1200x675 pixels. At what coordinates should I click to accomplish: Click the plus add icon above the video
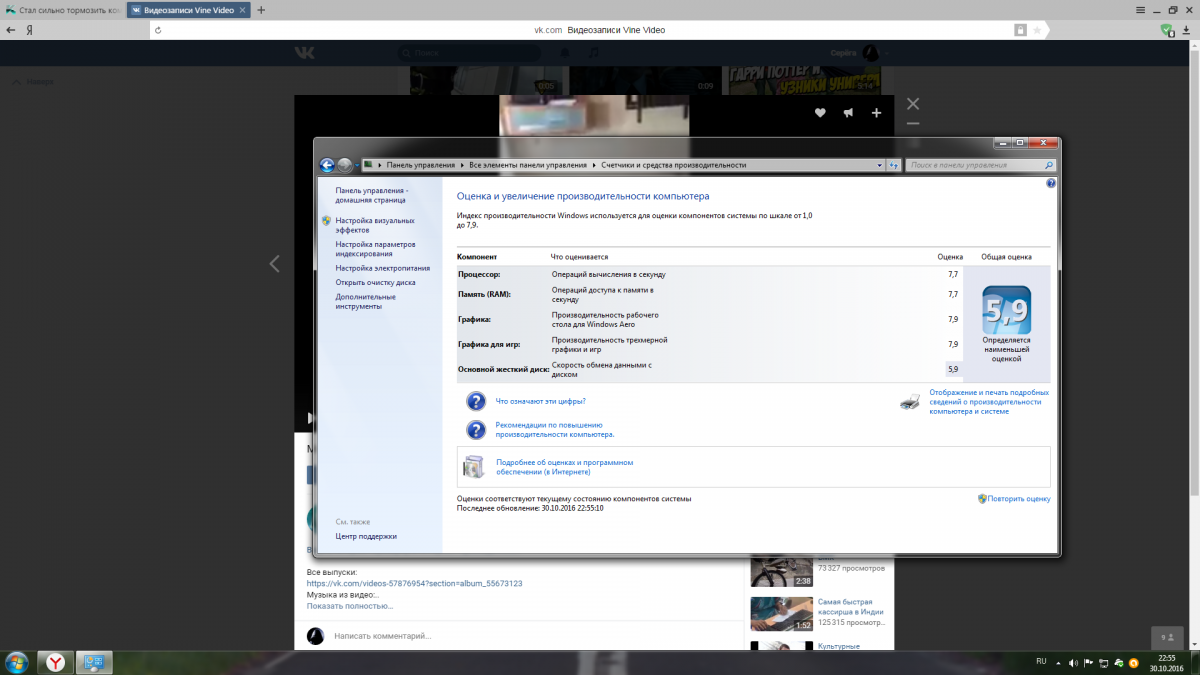[876, 113]
